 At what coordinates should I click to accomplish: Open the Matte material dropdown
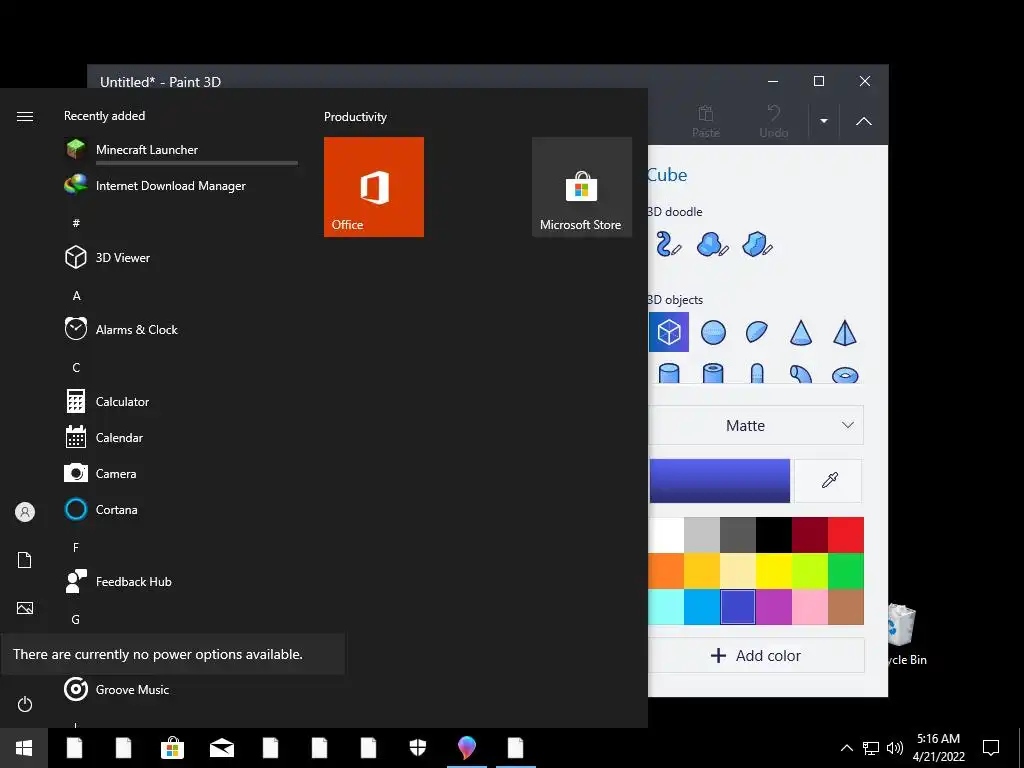pos(756,425)
